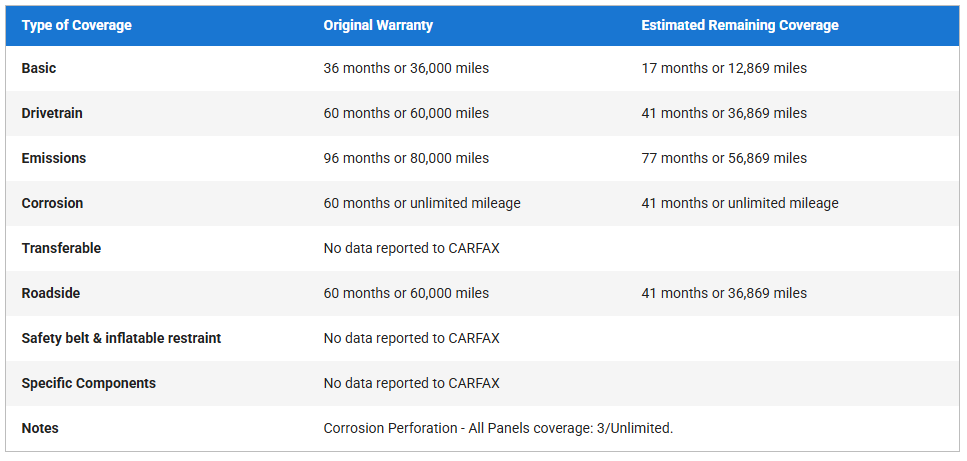
Task: Click the 'Roadside' row label
Action: coord(51,293)
